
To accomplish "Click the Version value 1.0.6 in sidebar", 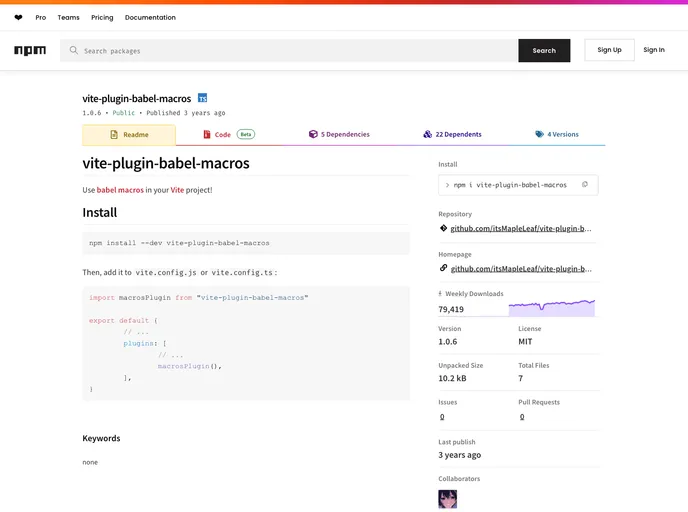I will tap(448, 342).
